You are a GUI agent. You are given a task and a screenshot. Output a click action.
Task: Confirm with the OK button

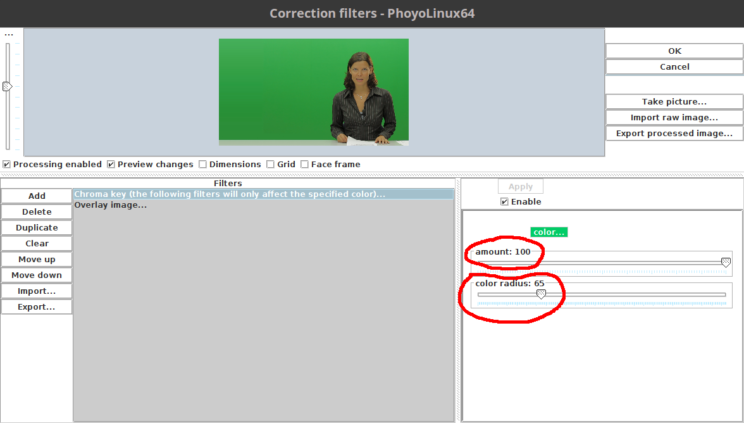coord(674,51)
